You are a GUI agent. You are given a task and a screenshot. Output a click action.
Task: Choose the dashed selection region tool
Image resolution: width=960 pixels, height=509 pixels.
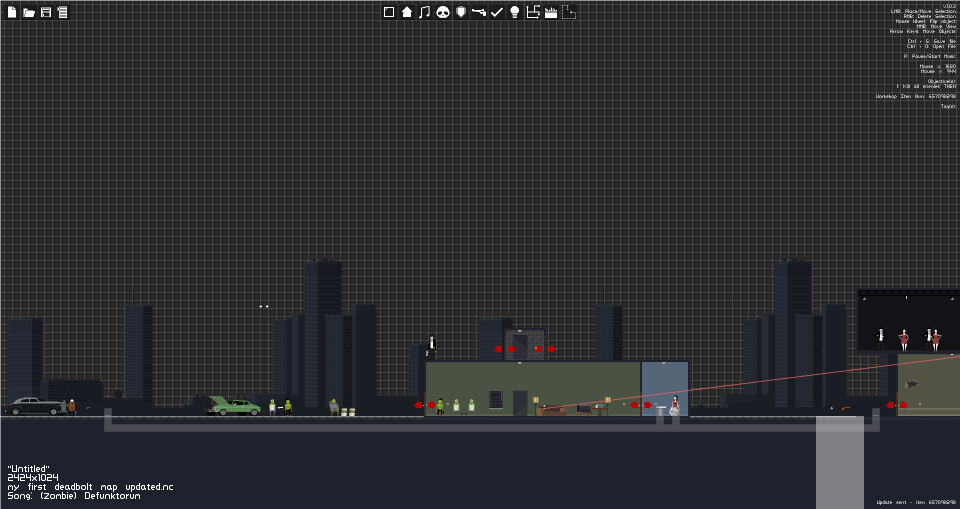(x=569, y=12)
